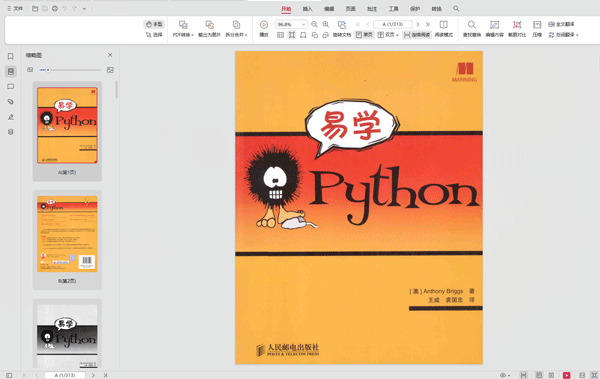Open Find and Replace (查找替换)
The height and width of the screenshot is (379, 600).
pyautogui.click(x=472, y=29)
